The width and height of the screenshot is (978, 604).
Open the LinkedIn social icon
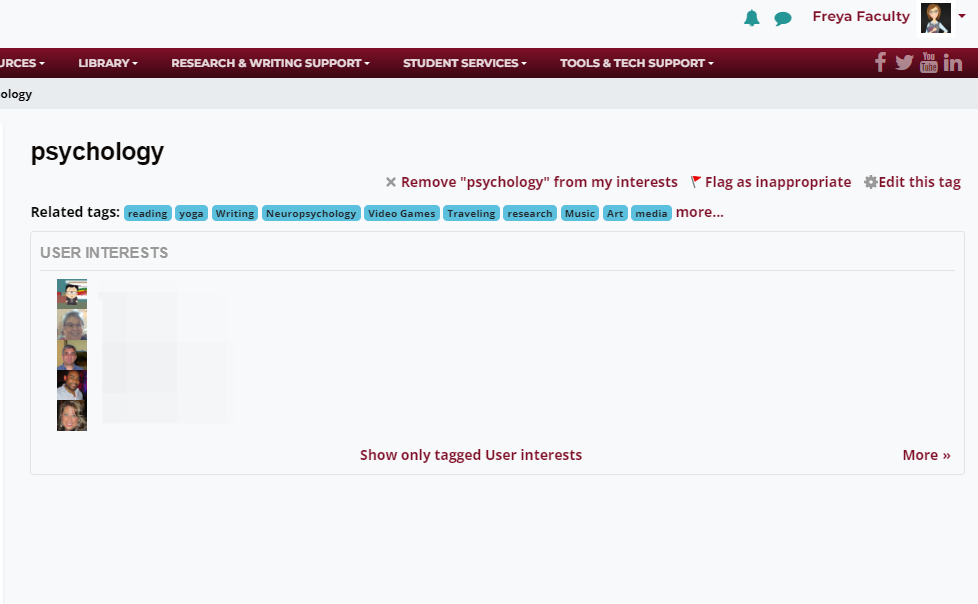point(952,63)
